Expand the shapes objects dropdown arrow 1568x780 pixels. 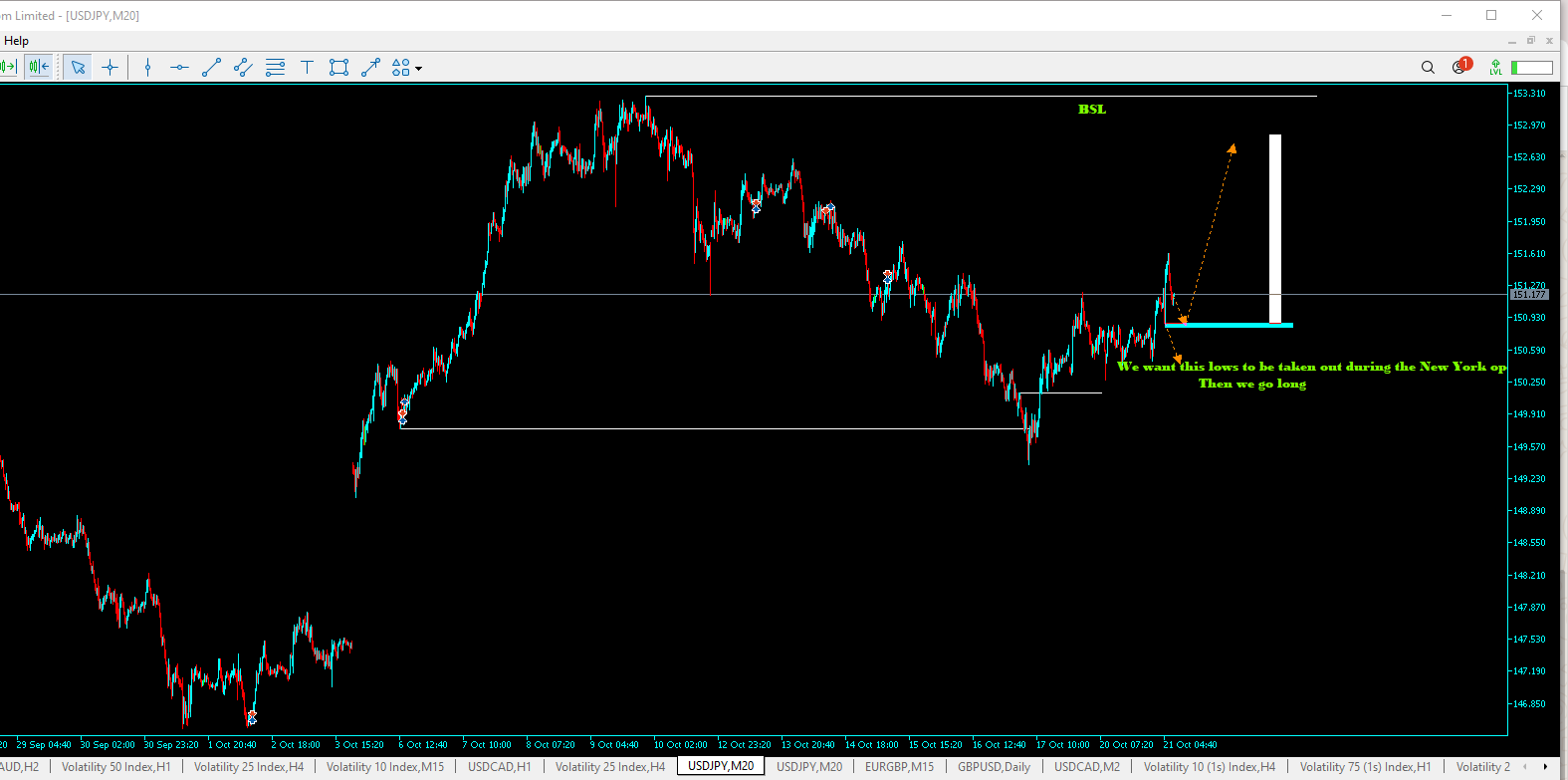(419, 69)
